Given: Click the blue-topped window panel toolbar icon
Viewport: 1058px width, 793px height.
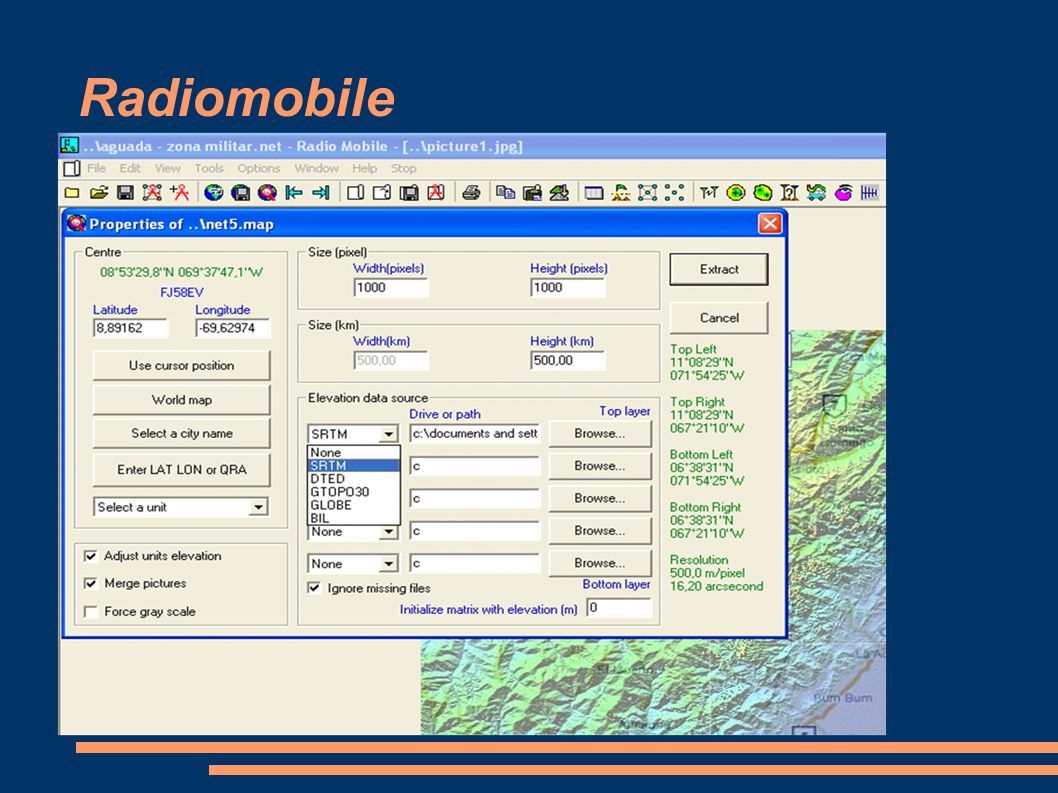Looking at the screenshot, I should point(594,193).
